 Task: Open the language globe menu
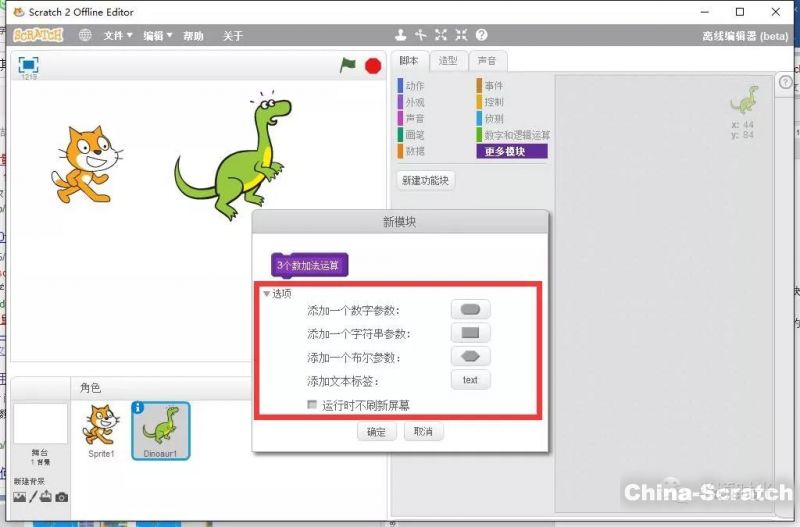(x=85, y=36)
